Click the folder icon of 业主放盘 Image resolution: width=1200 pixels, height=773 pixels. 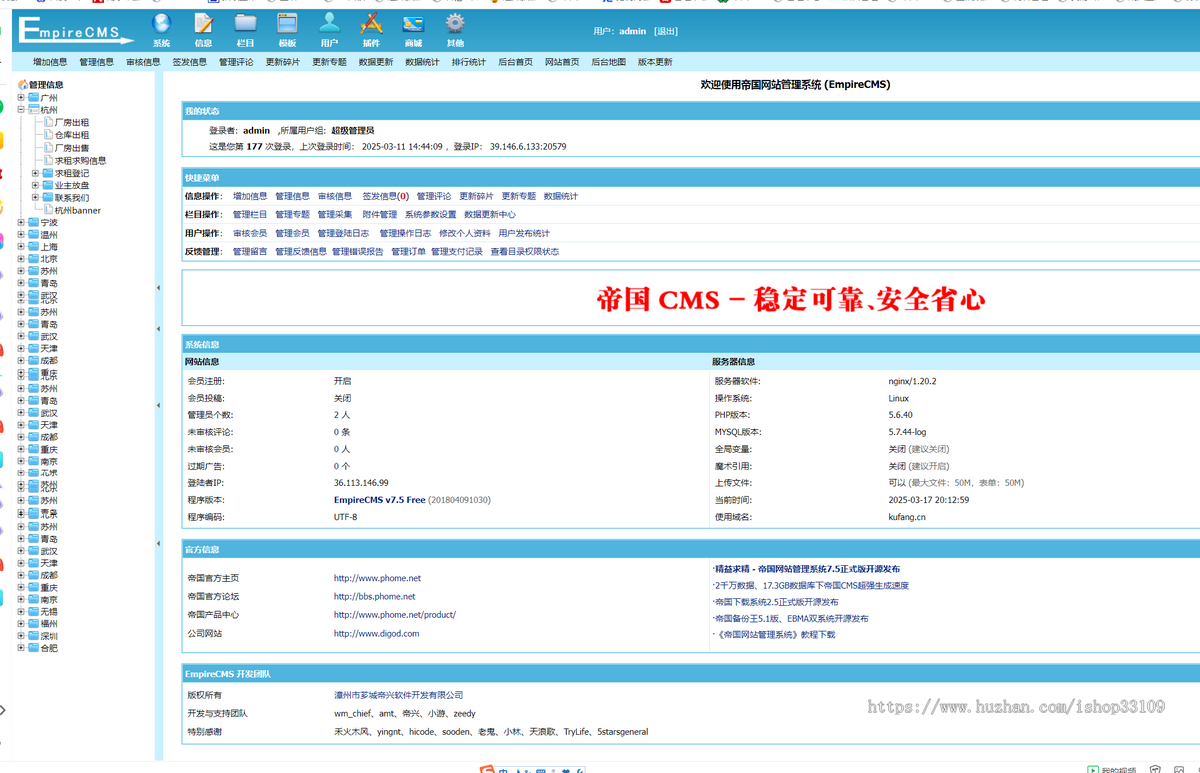[x=47, y=185]
